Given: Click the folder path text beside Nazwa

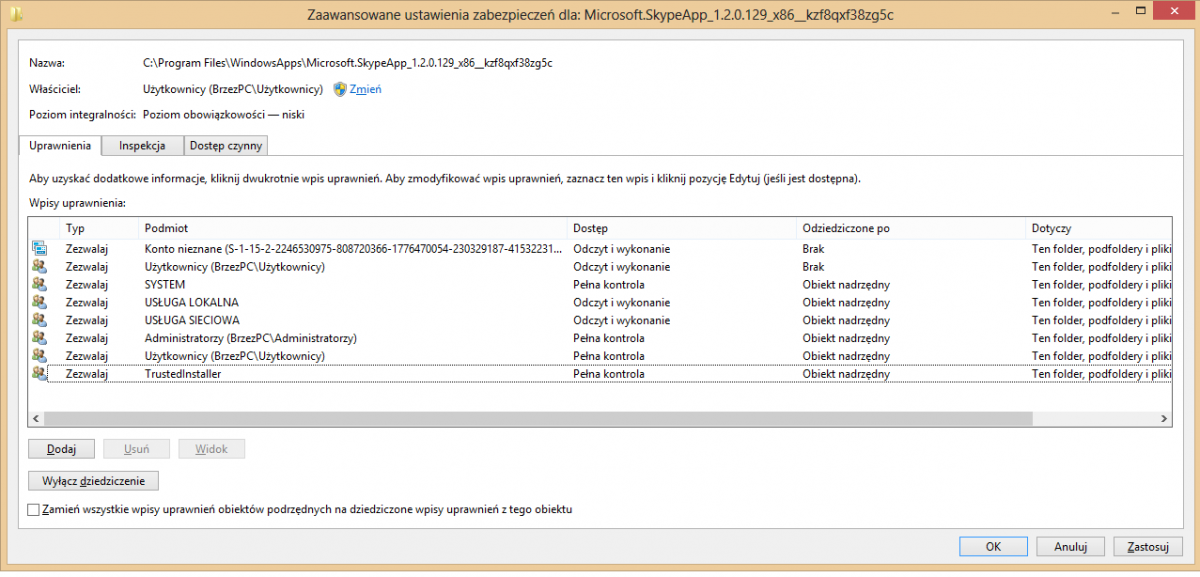Looking at the screenshot, I should 348,63.
